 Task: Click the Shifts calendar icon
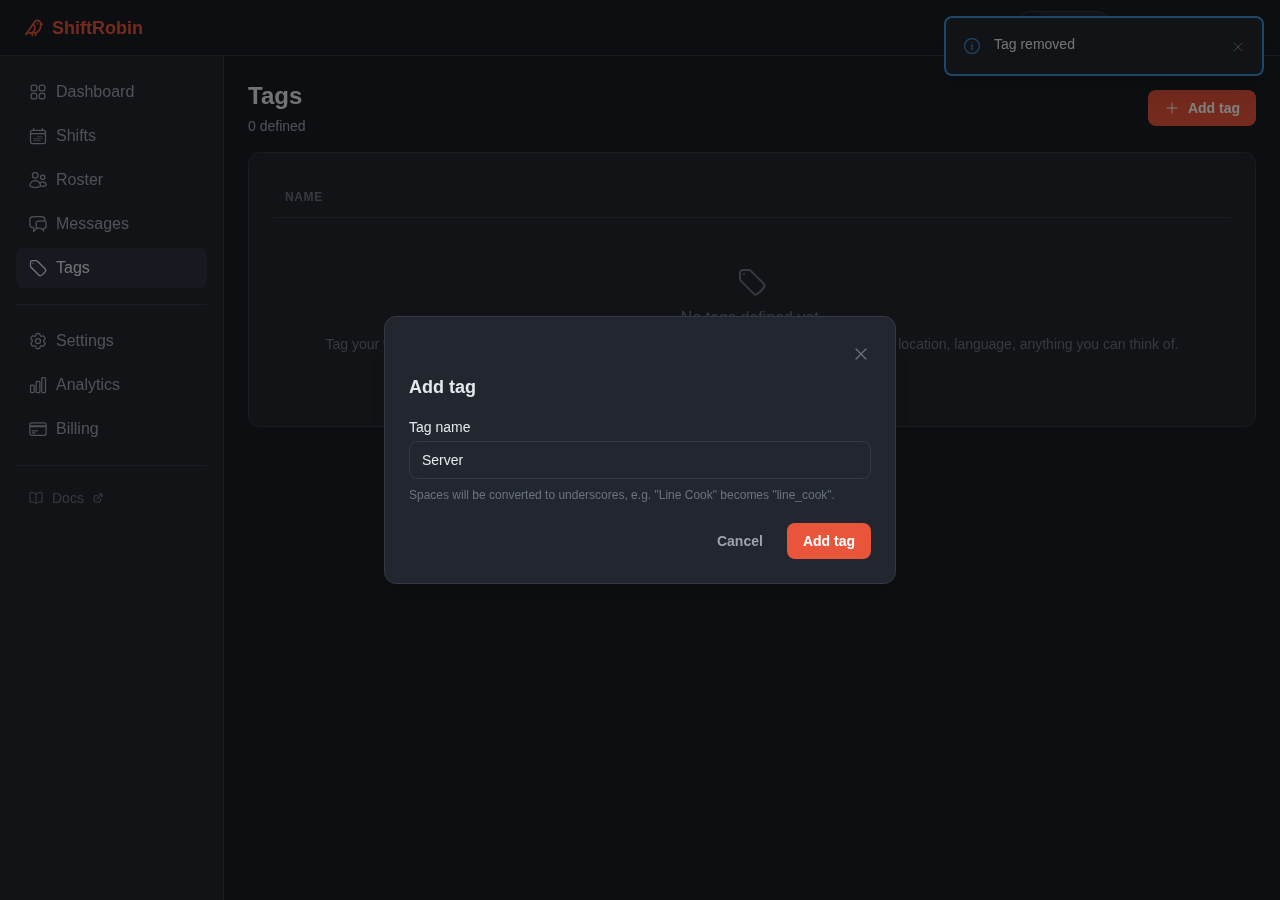pos(38,136)
